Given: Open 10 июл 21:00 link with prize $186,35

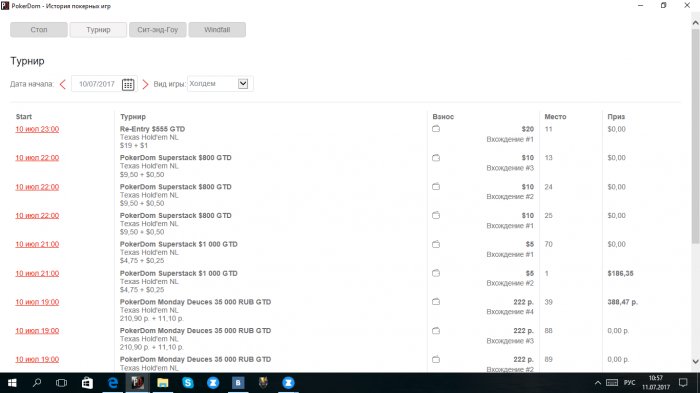Looking at the screenshot, I should (37, 273).
